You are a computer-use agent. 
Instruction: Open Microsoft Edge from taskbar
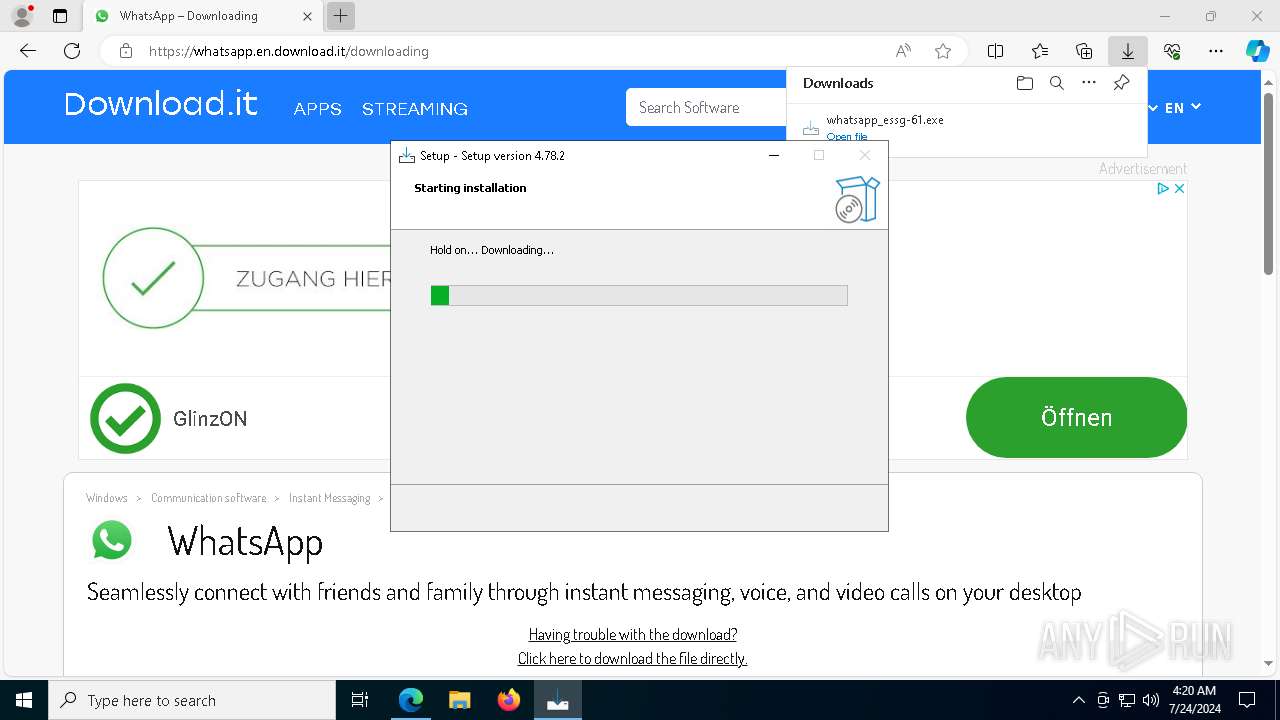coord(411,700)
